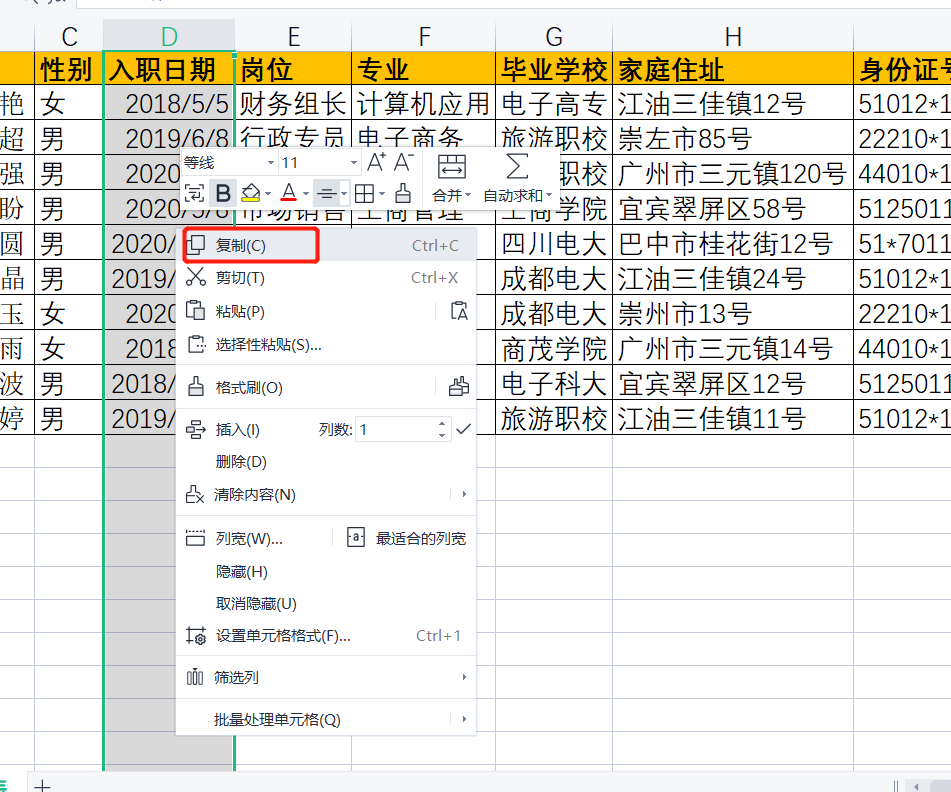Expand 筛选列 submenu

(x=326, y=677)
